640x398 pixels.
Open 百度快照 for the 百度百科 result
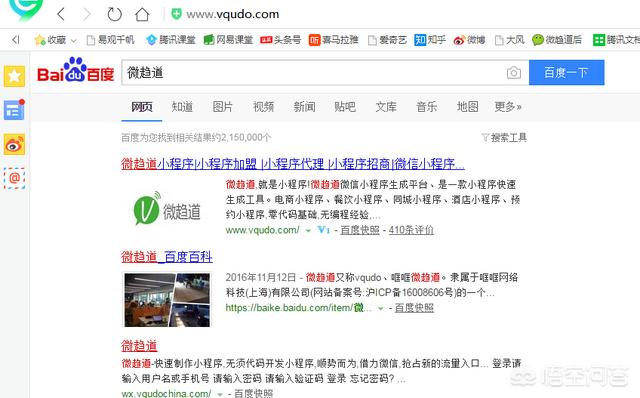pyautogui.click(x=414, y=307)
